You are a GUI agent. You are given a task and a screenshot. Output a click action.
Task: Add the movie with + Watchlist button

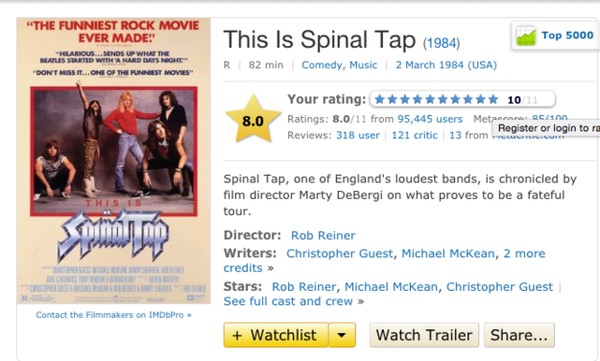(x=276, y=335)
